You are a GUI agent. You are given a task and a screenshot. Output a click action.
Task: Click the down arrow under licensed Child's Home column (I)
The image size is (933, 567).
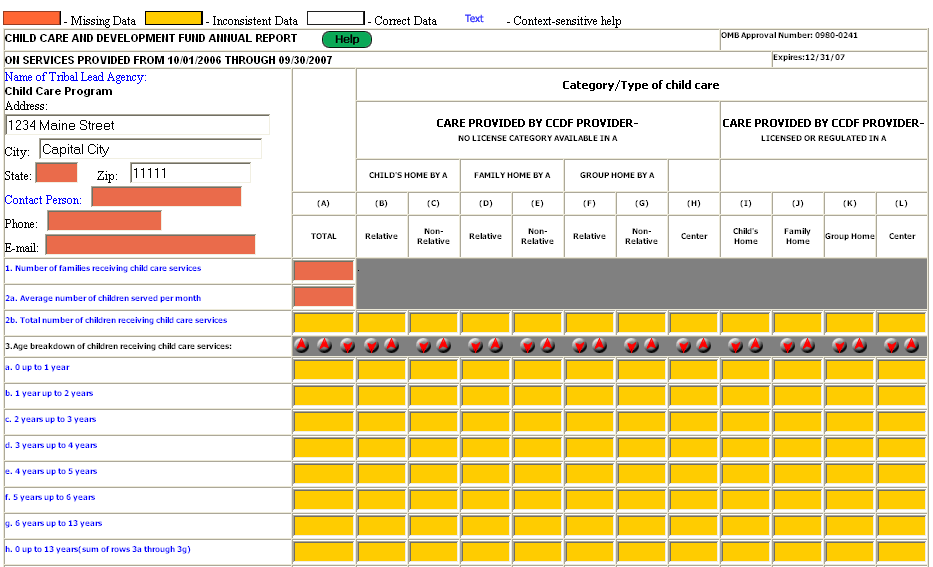pos(735,346)
